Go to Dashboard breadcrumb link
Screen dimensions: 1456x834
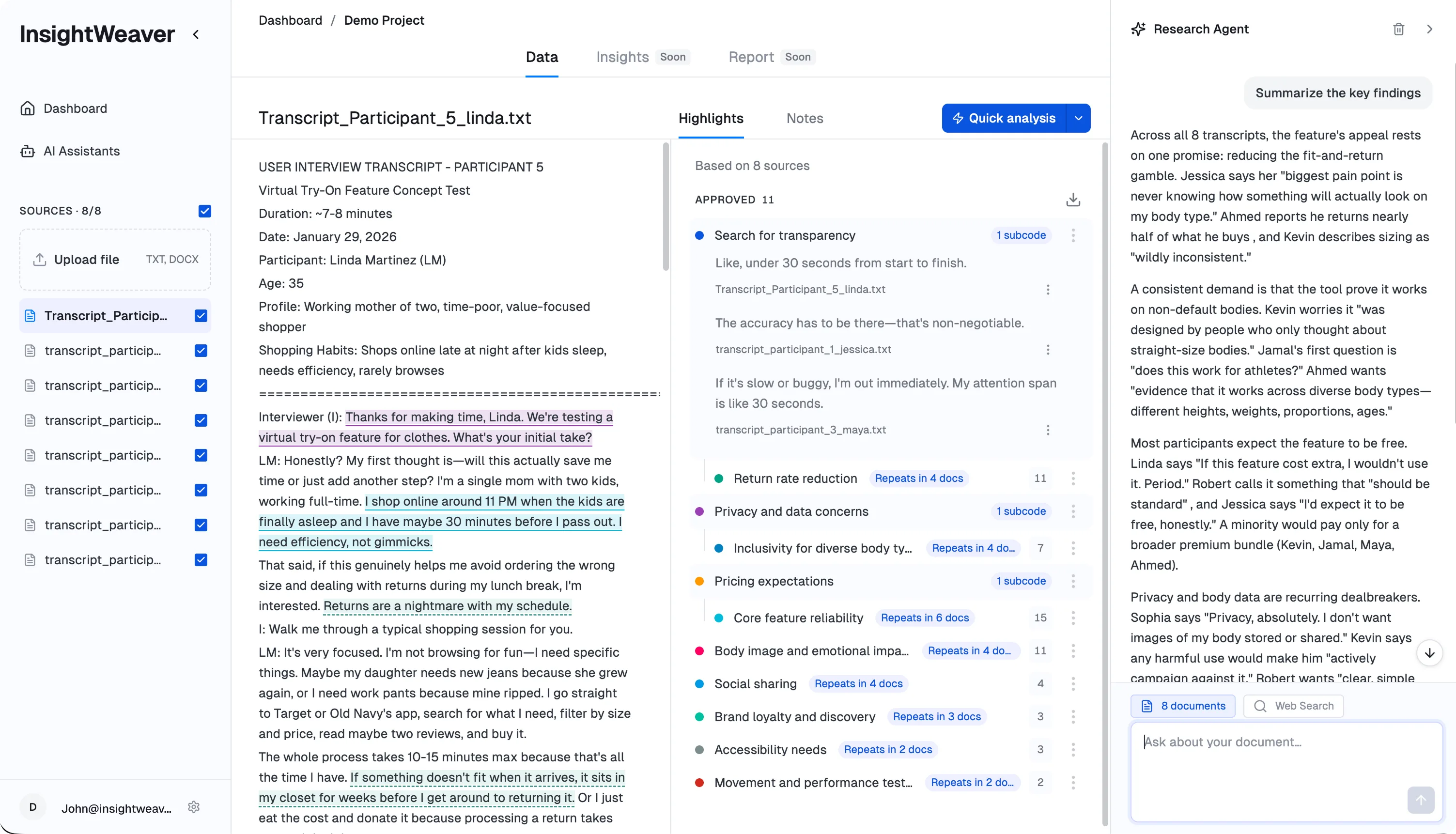click(290, 21)
